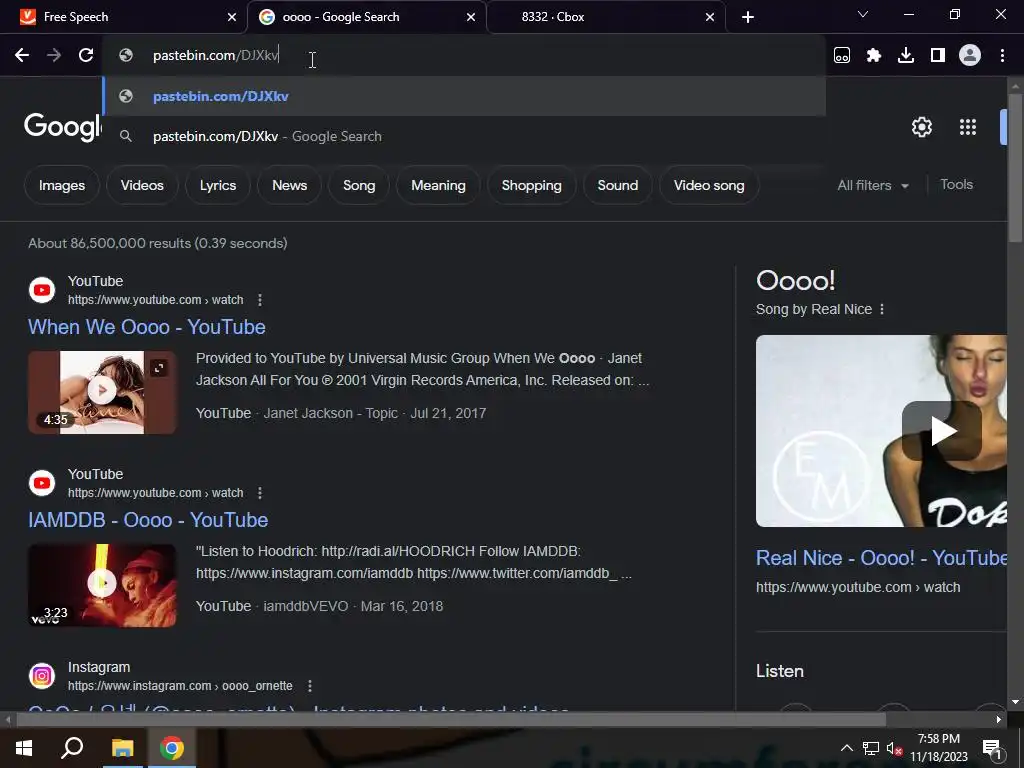Viewport: 1024px width, 768px height.
Task: Open Windows taskbar search
Action: pyautogui.click(x=72, y=748)
